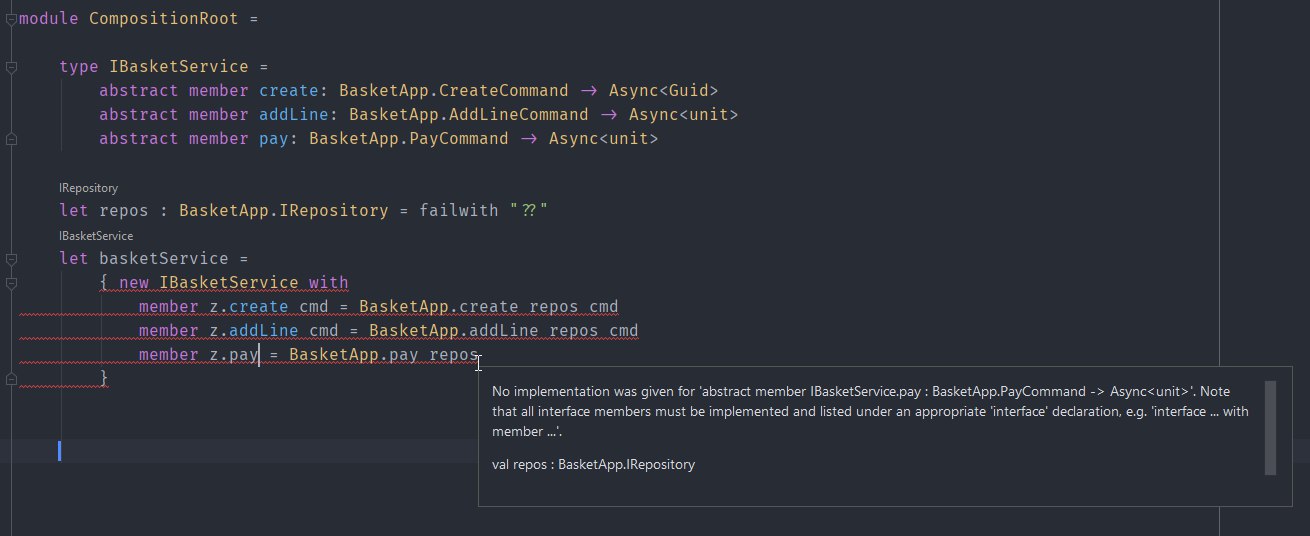The height and width of the screenshot is (536, 1310).
Task: Collapse the type IBasketService fold marker
Action: click(10, 67)
